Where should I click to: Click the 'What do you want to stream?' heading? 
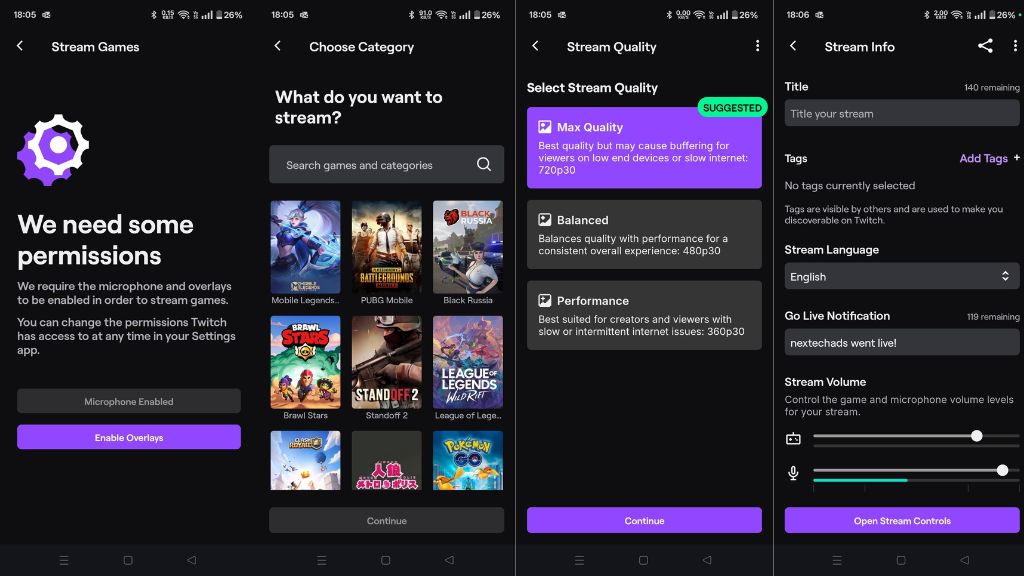pyautogui.click(x=359, y=107)
